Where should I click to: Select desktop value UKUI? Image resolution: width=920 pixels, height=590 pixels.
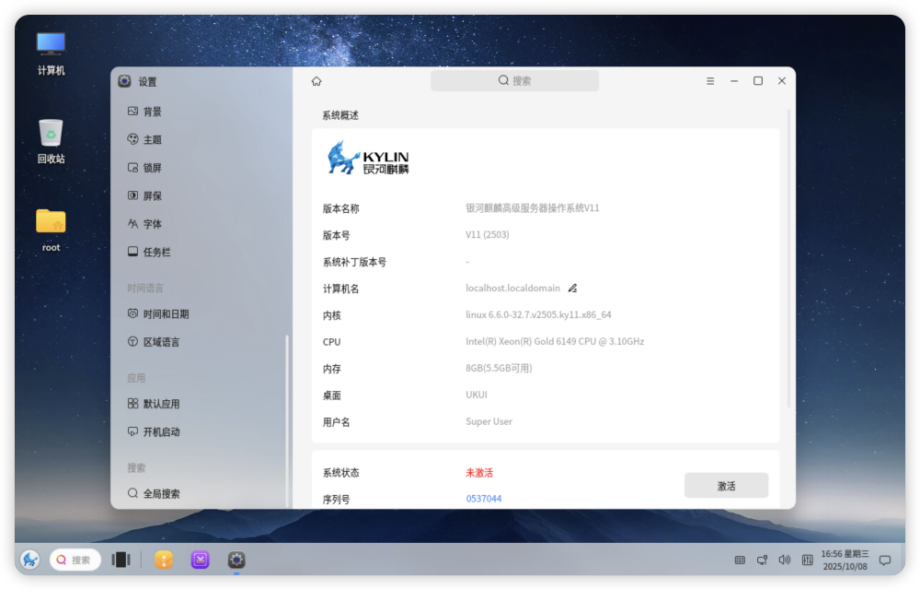(476, 395)
